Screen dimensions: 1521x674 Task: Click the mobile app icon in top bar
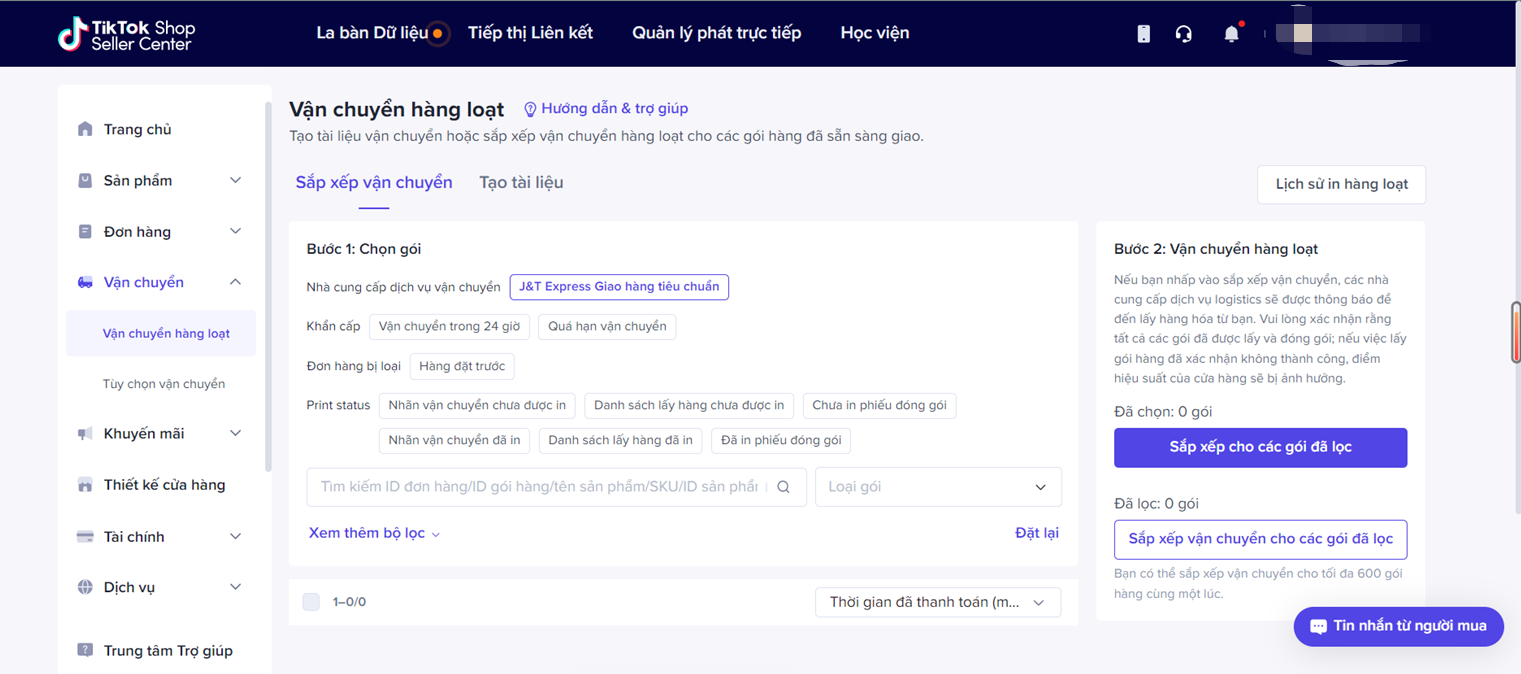1143,33
